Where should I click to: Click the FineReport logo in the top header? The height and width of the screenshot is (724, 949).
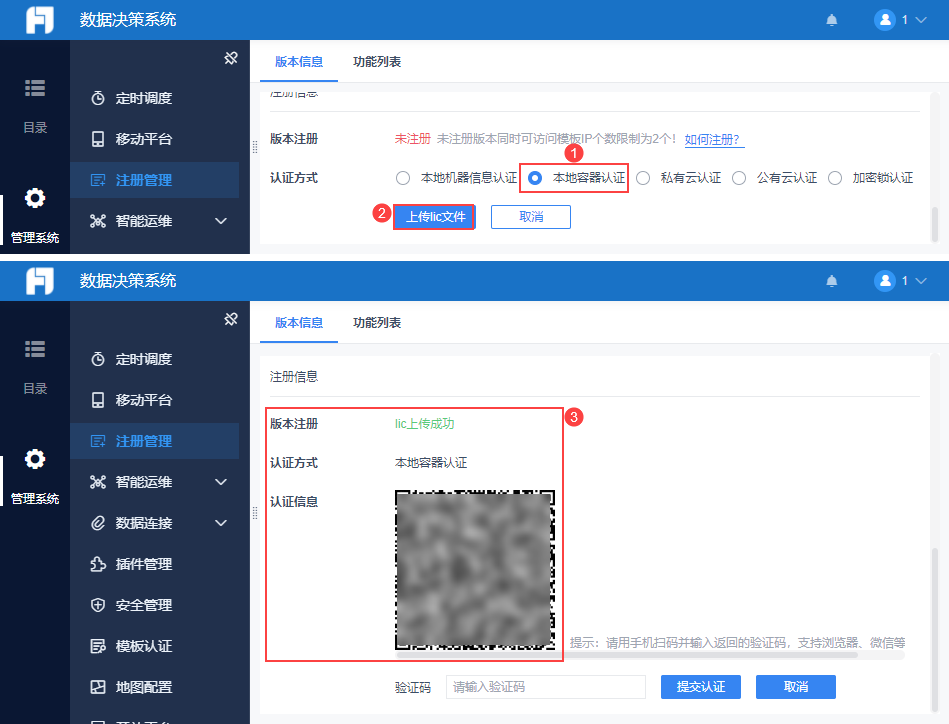39,20
